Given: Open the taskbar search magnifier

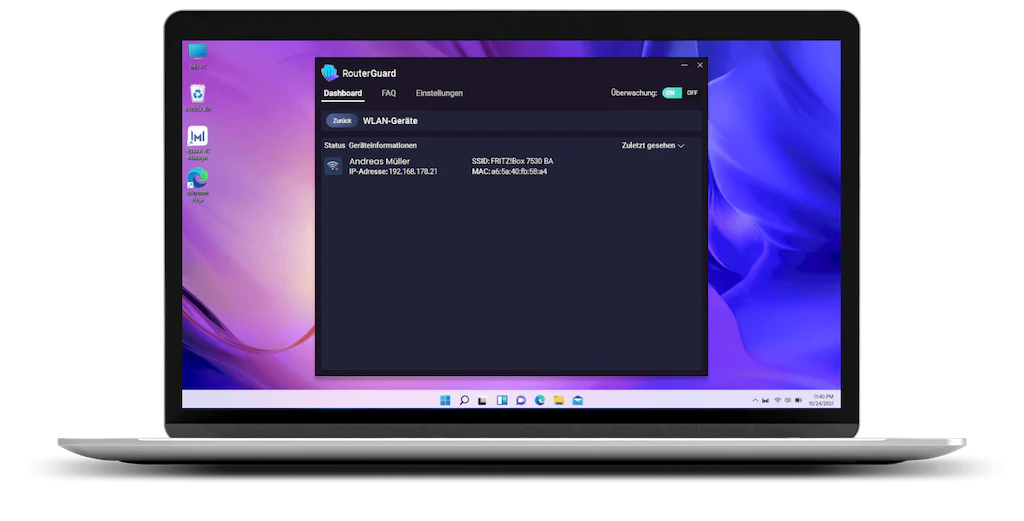Looking at the screenshot, I should point(464,400).
